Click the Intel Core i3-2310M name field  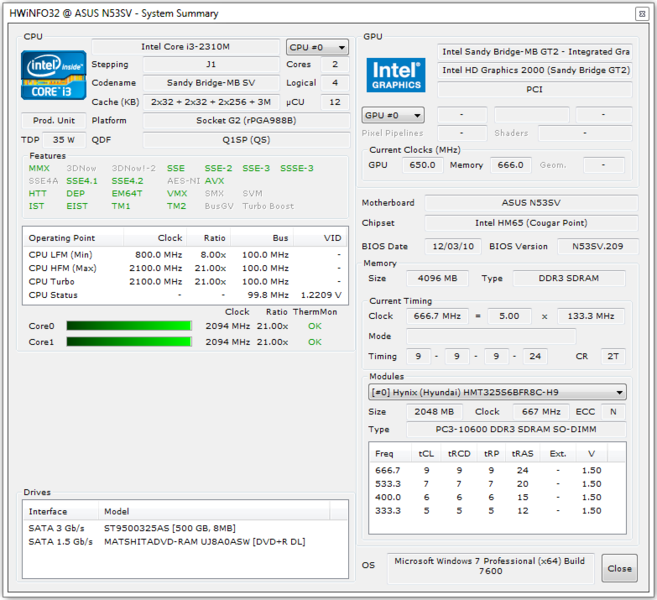click(x=185, y=47)
